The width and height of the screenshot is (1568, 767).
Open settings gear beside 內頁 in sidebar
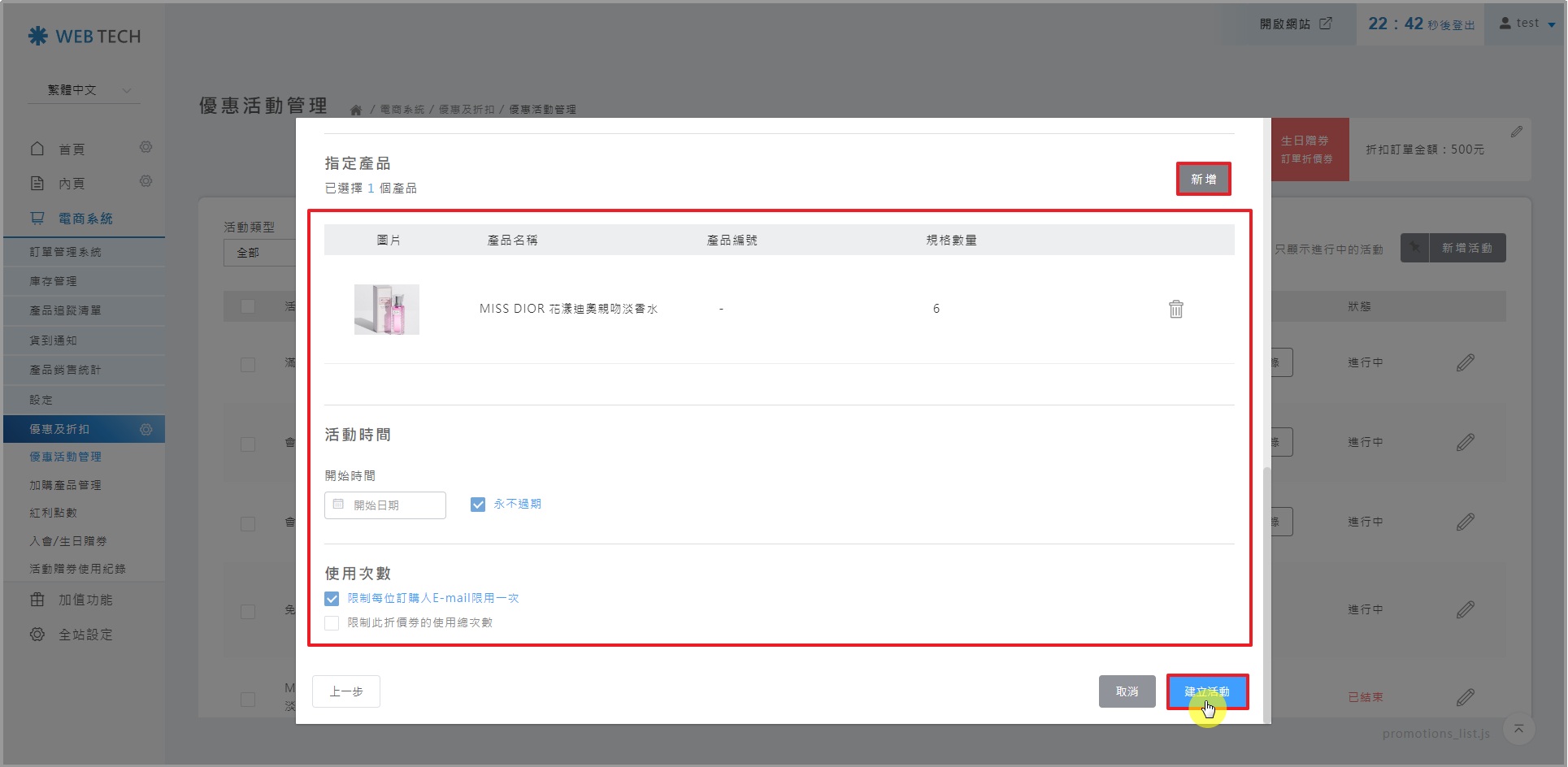pos(146,181)
